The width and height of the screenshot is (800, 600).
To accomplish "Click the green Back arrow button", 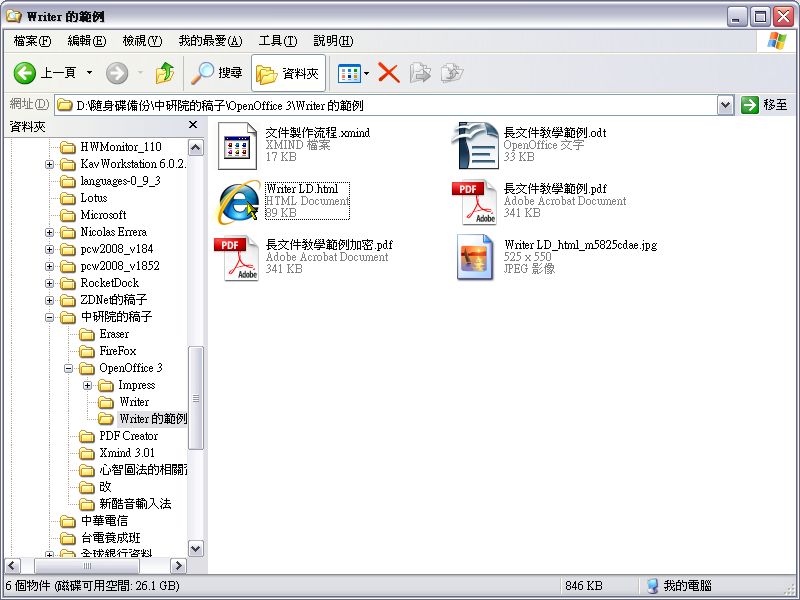I will [24, 73].
